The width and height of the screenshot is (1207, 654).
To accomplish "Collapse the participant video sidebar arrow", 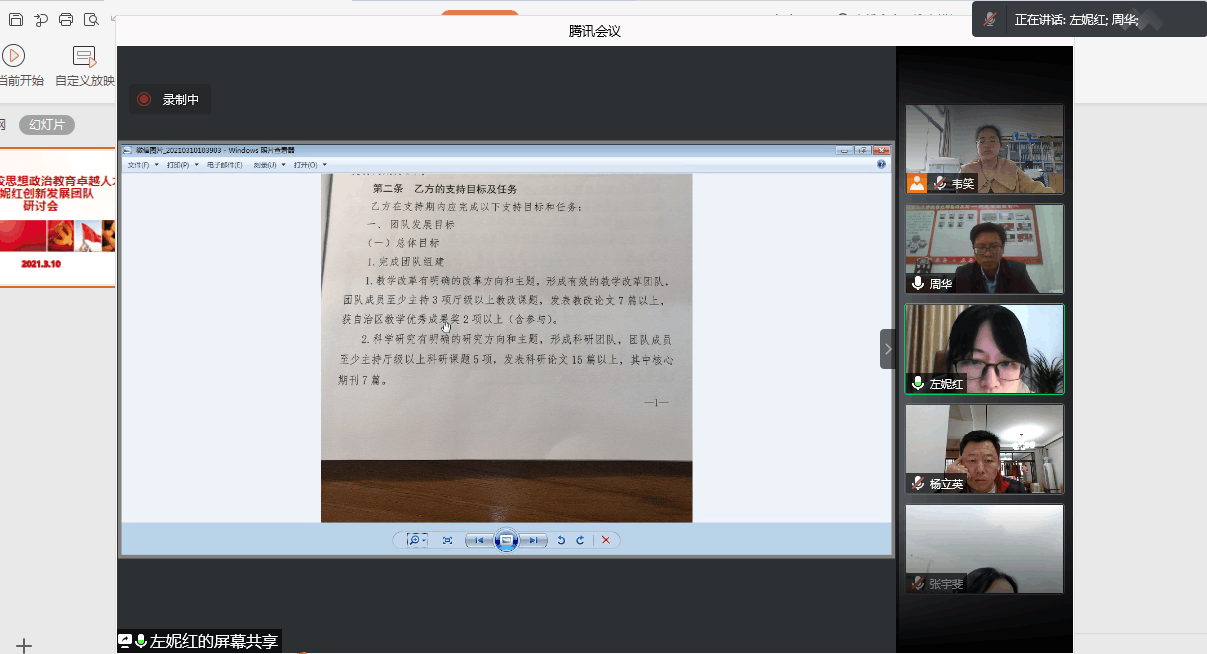I will click(887, 349).
